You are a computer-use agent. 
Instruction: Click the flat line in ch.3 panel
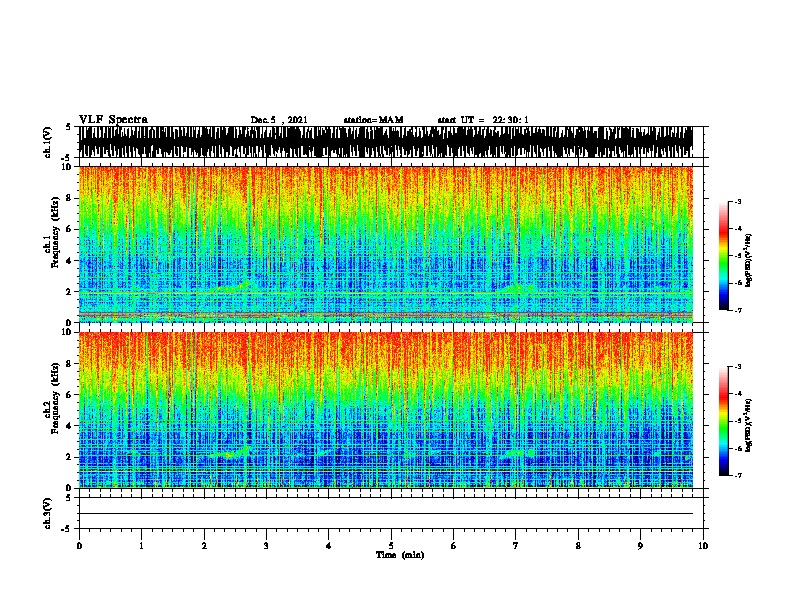pyautogui.click(x=386, y=514)
